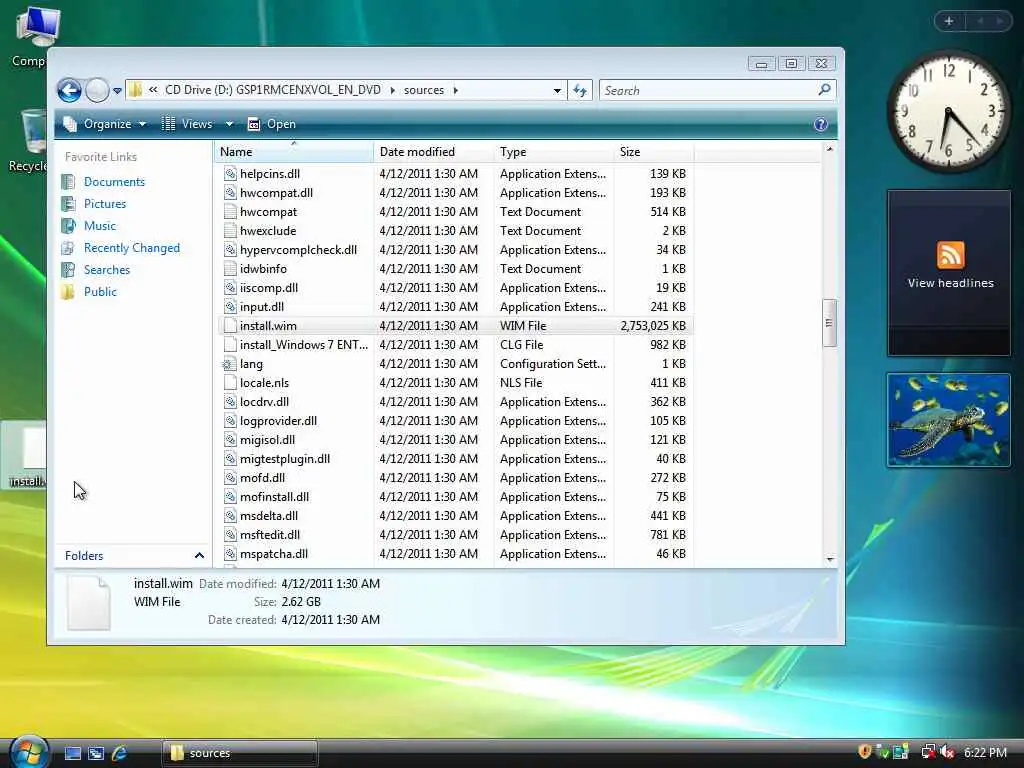Select the hypervcomplcheck.dll file icon
This screenshot has width=1024, height=768.
(x=230, y=249)
